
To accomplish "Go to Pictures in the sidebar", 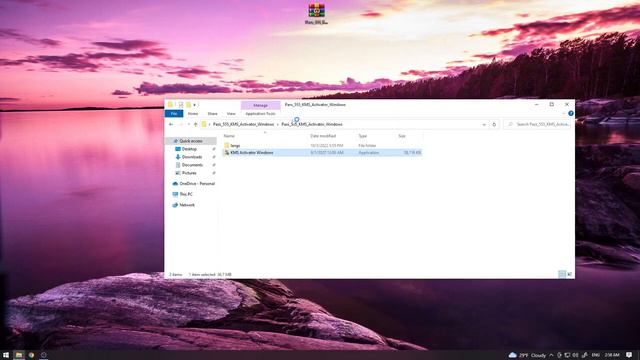I will point(189,173).
